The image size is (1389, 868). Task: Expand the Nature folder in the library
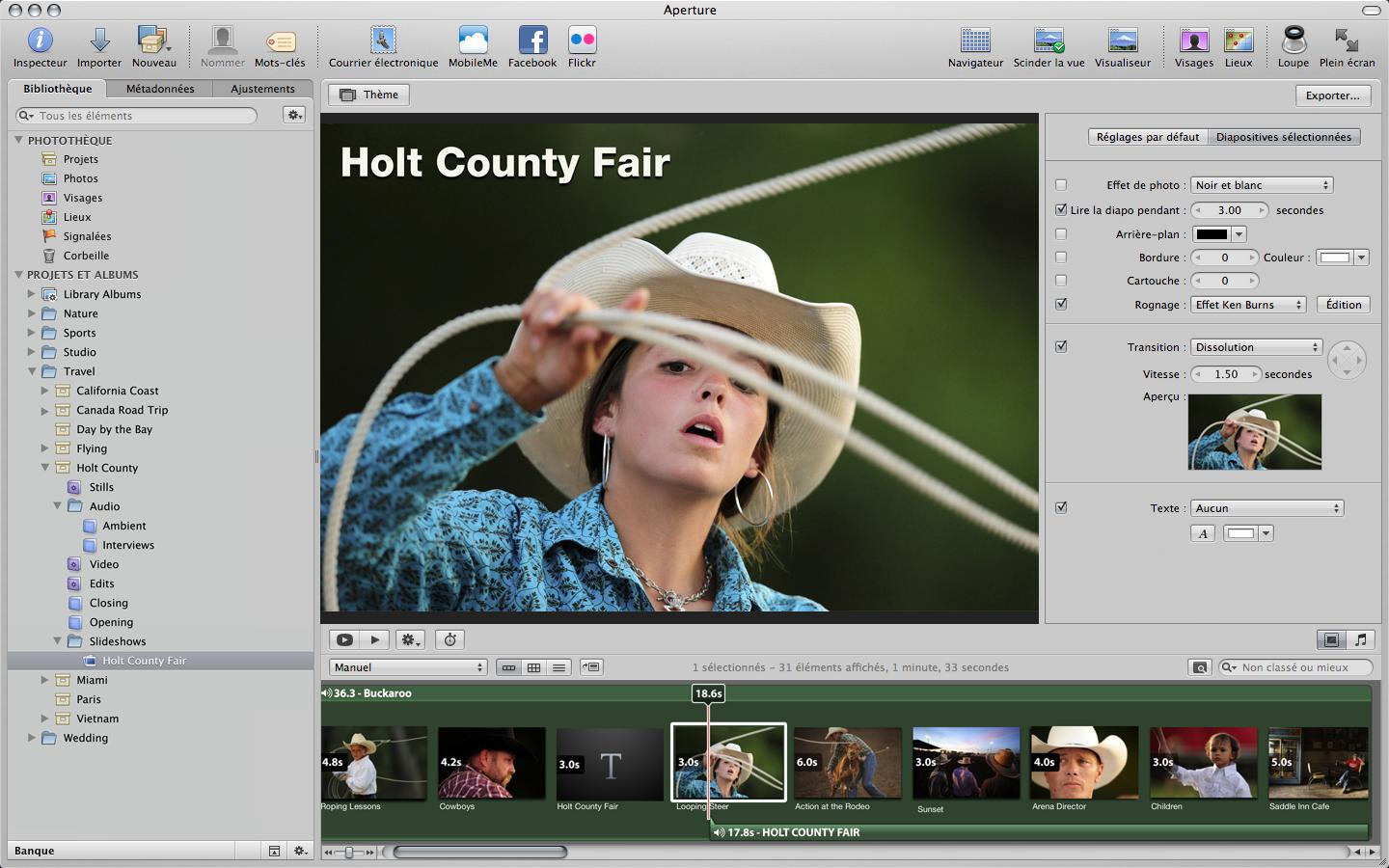[x=31, y=313]
